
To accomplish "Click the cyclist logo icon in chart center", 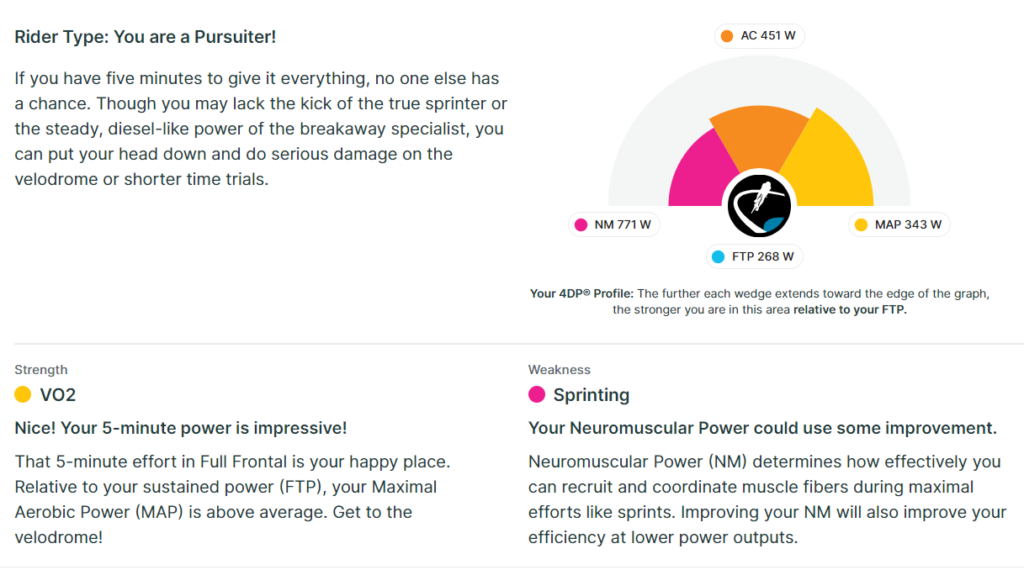I will [759, 206].
